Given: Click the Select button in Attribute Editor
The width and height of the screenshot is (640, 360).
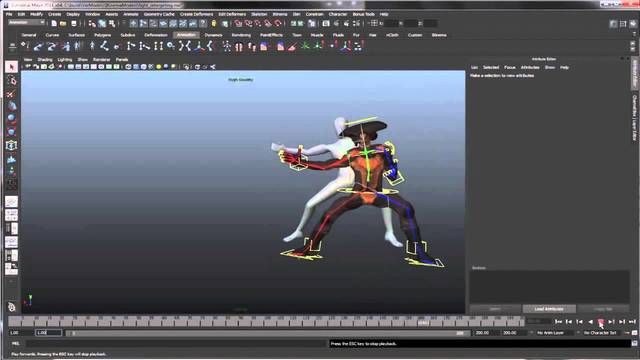Looking at the screenshot, I should click(495, 309).
